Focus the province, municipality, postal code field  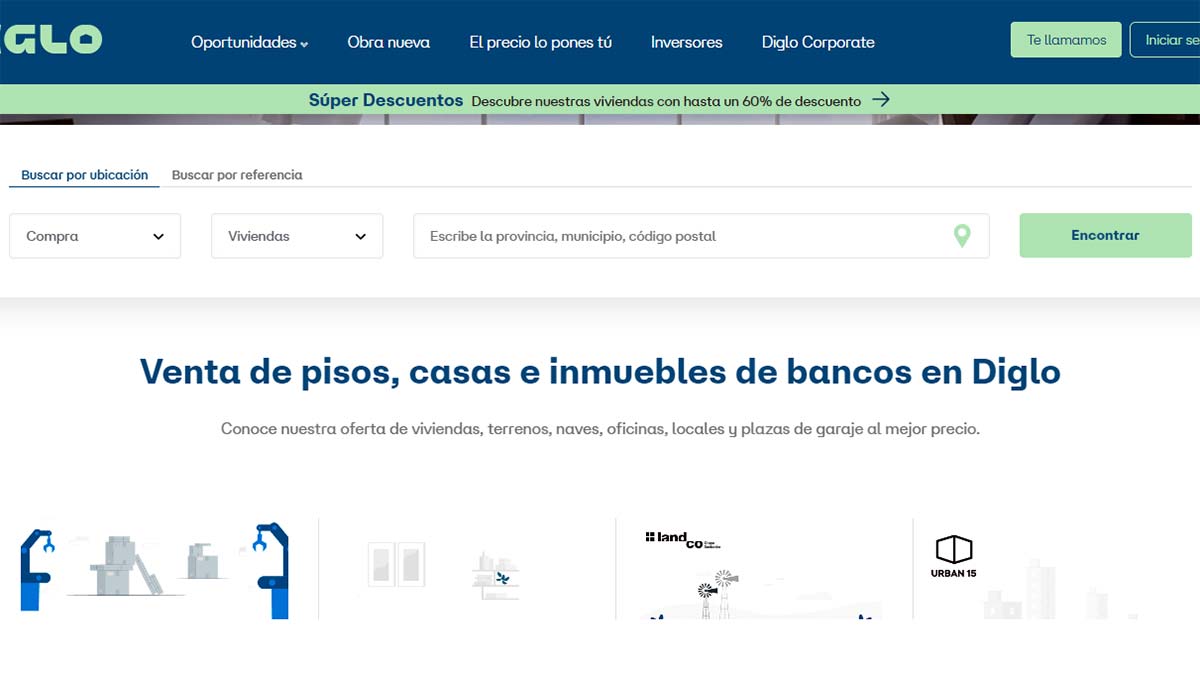[x=680, y=236]
